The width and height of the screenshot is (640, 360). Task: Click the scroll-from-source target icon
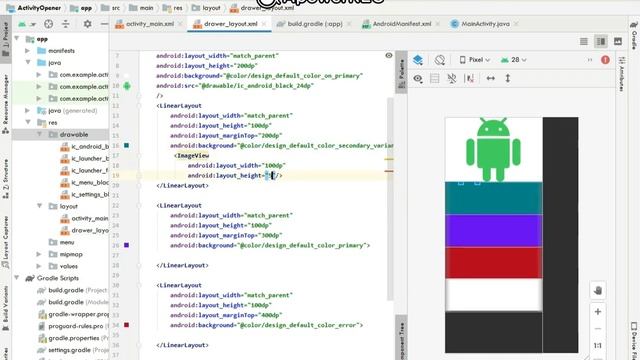coord(49,24)
